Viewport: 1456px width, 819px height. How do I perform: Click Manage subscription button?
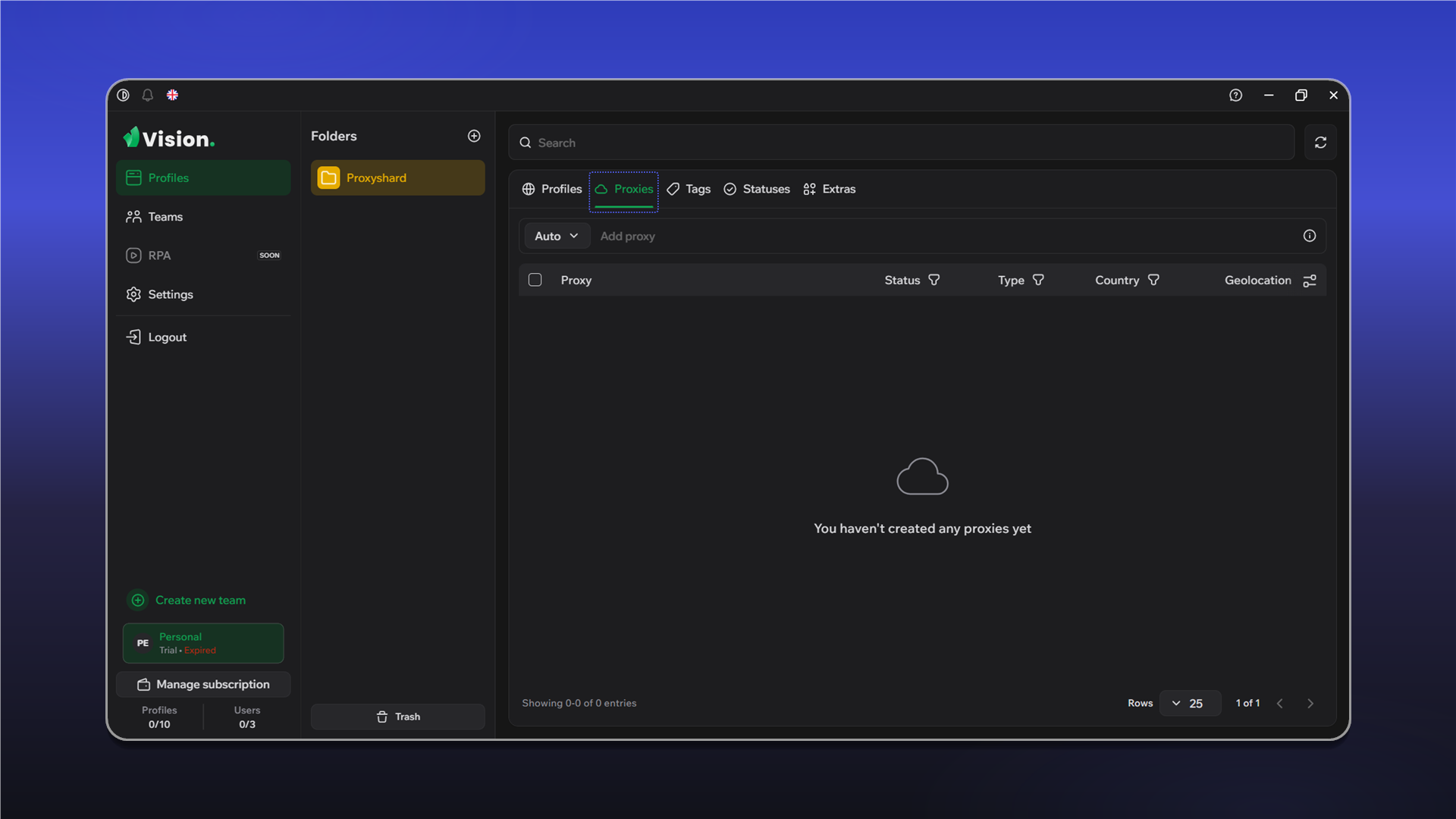tap(203, 684)
